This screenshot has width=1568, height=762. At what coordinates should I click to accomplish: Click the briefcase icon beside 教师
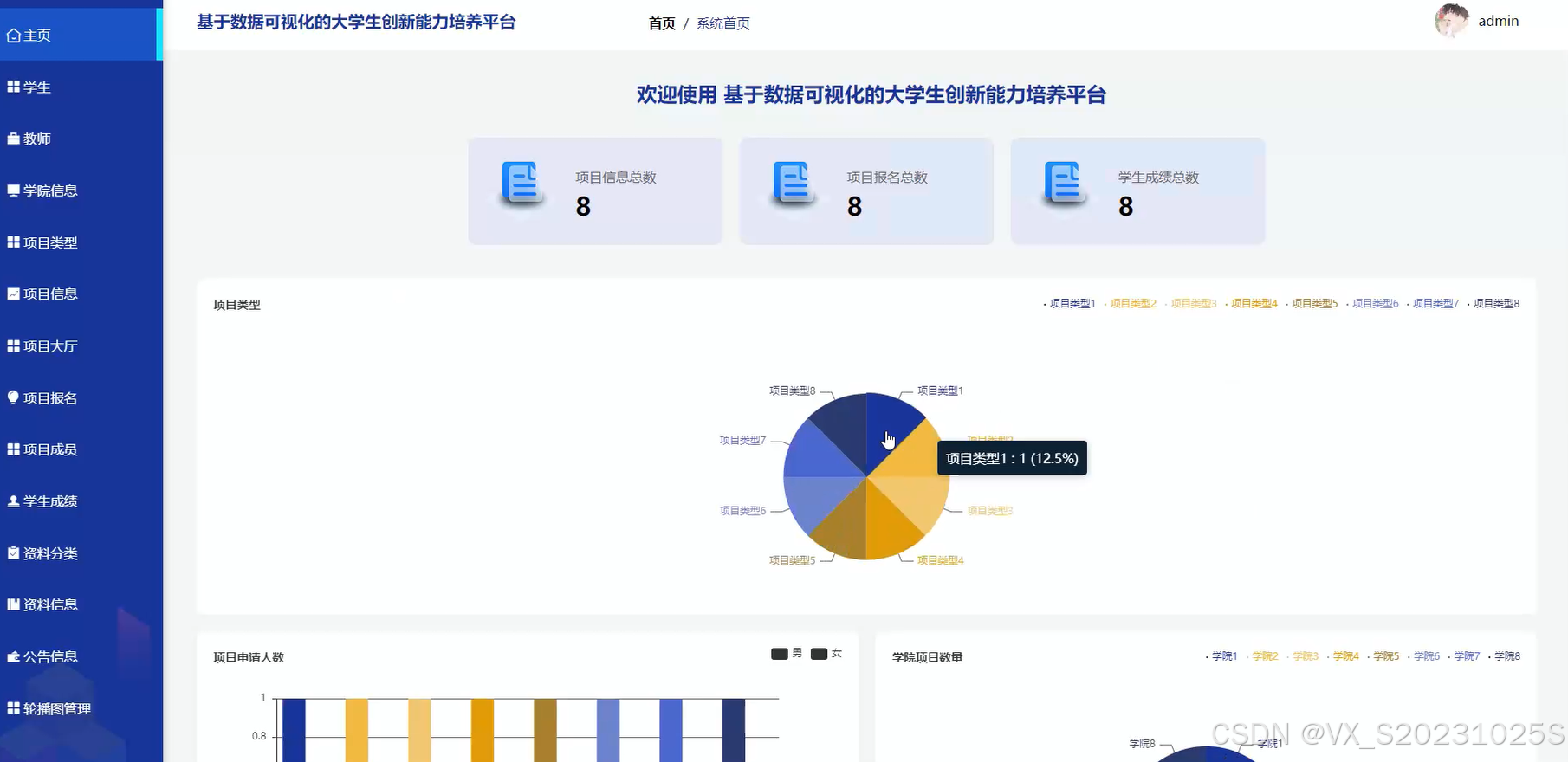point(14,139)
